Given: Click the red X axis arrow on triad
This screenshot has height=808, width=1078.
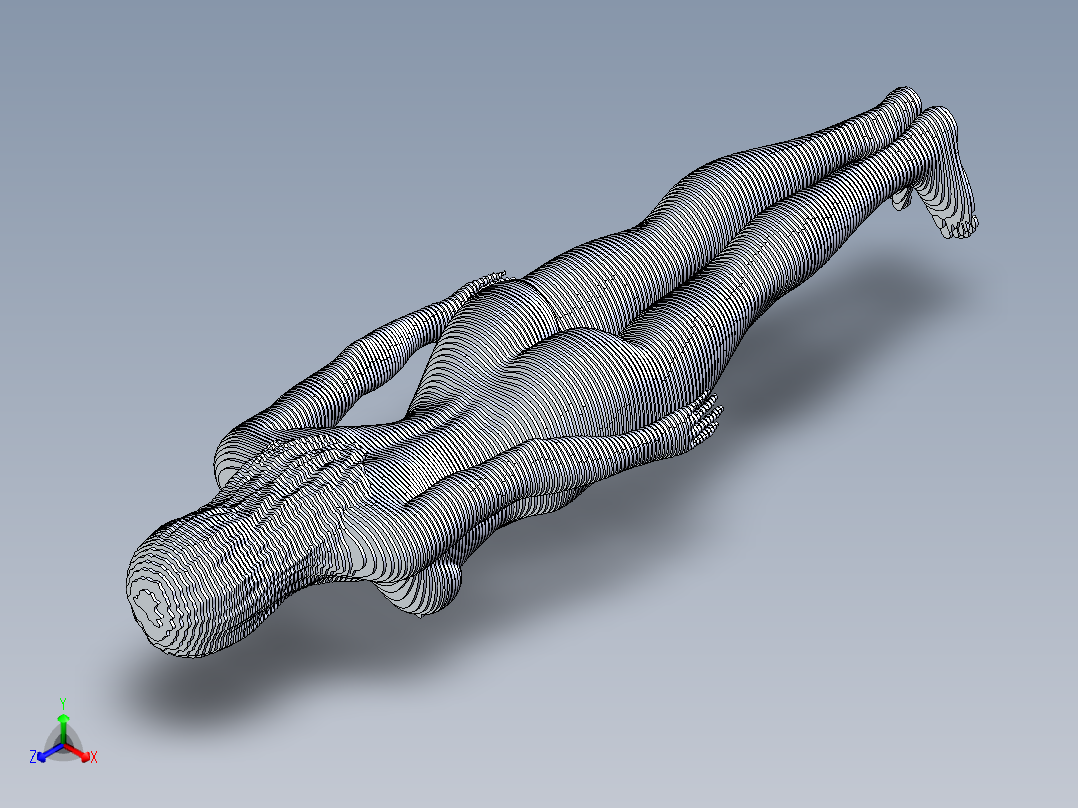Looking at the screenshot, I should click(x=78, y=752).
